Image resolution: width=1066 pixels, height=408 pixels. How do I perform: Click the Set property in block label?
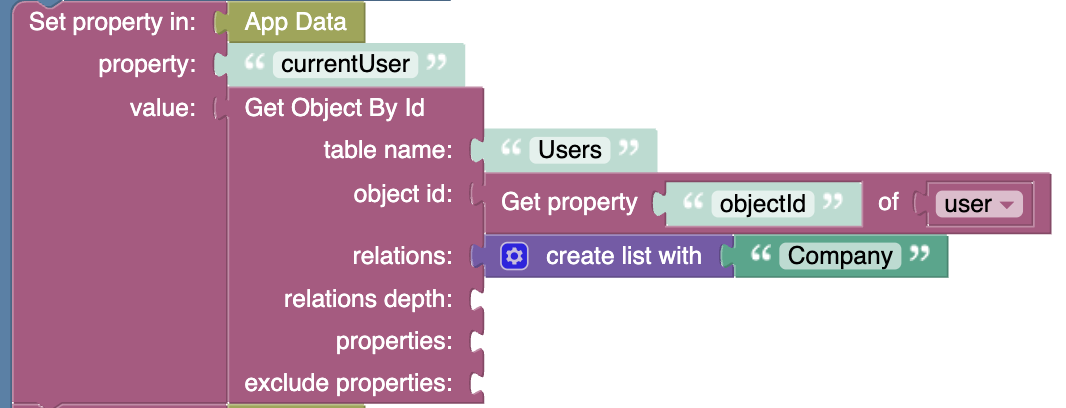click(112, 21)
